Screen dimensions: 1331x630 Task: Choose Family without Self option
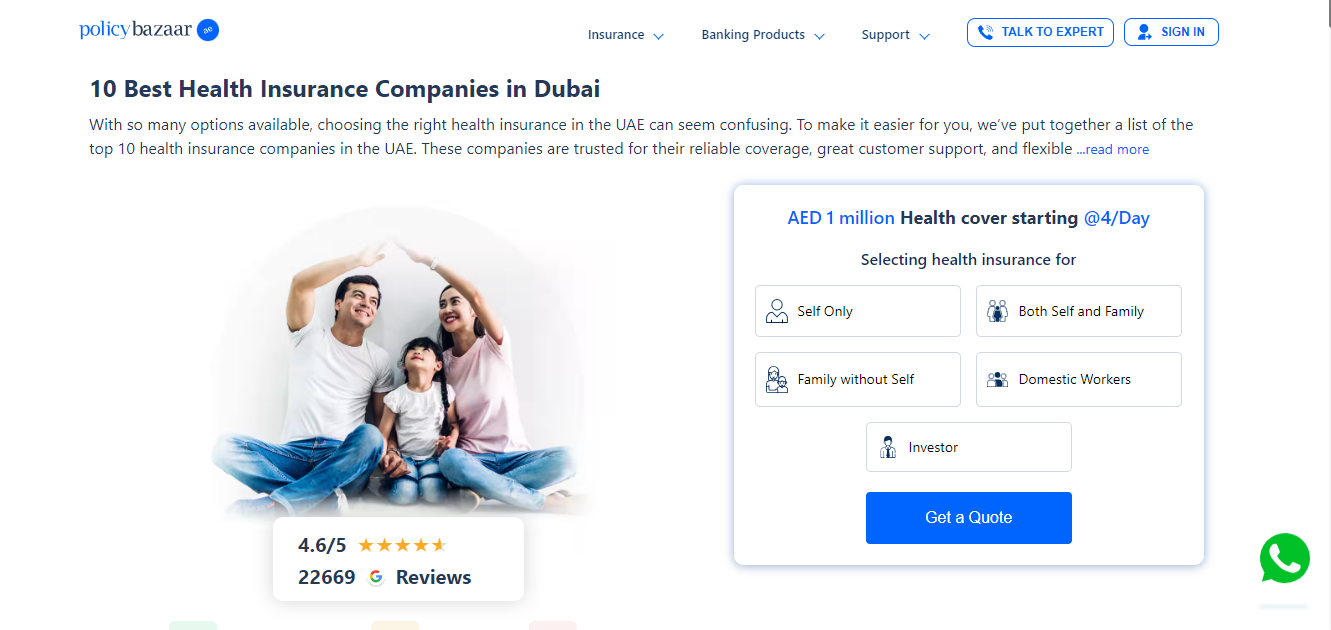[x=858, y=379]
